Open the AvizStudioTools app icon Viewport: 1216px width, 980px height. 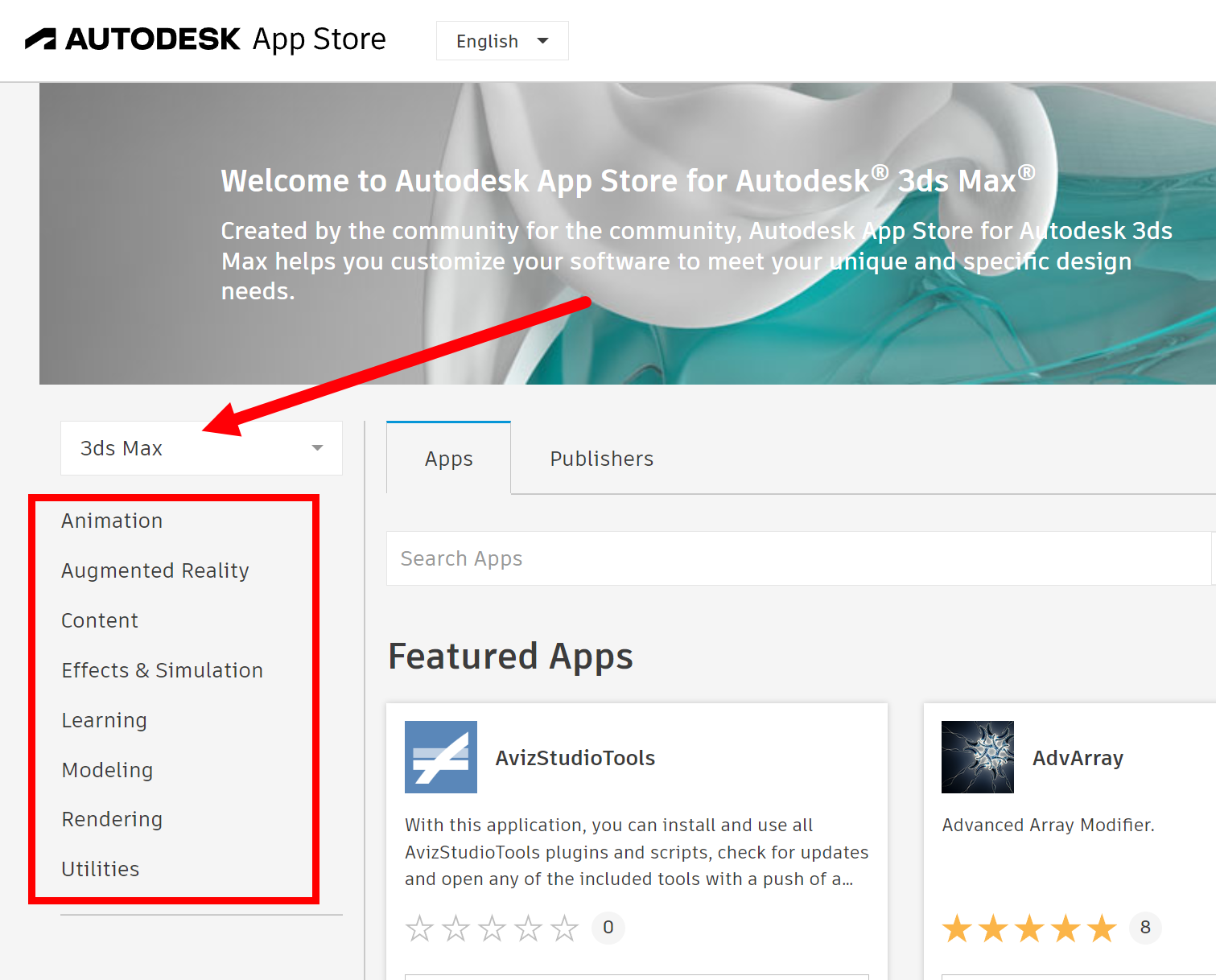[x=441, y=757]
